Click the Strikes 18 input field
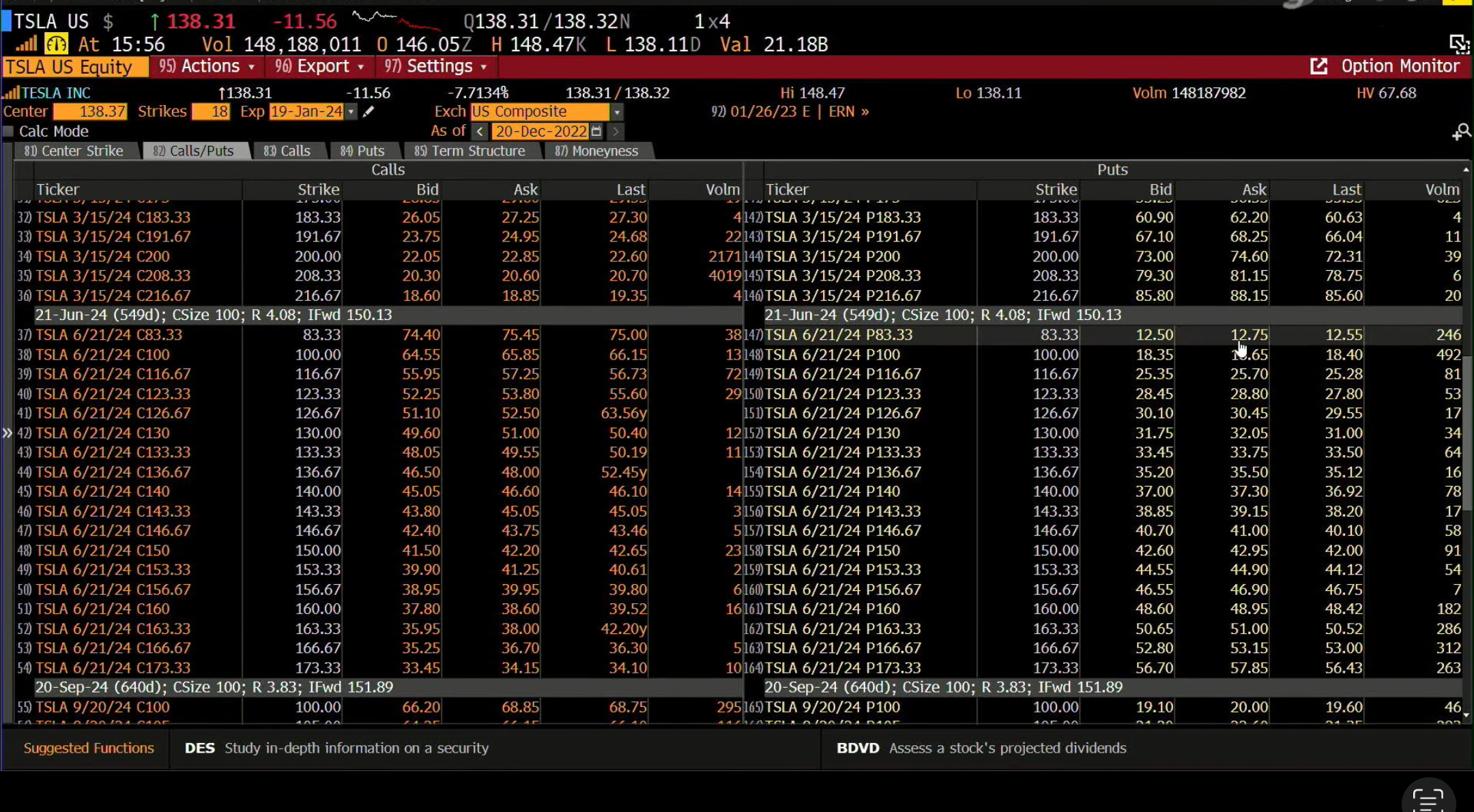The width and height of the screenshot is (1474, 812). [x=211, y=112]
